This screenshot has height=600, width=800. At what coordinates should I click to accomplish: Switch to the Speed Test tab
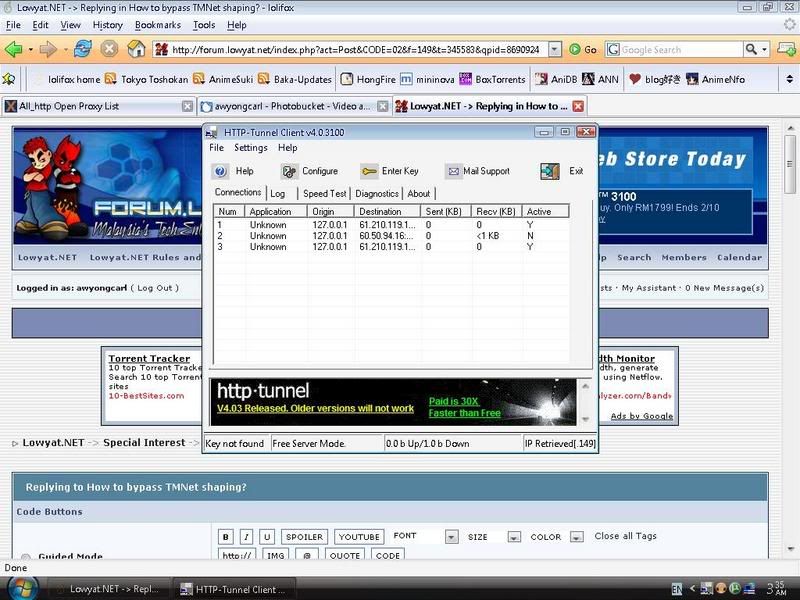click(324, 193)
